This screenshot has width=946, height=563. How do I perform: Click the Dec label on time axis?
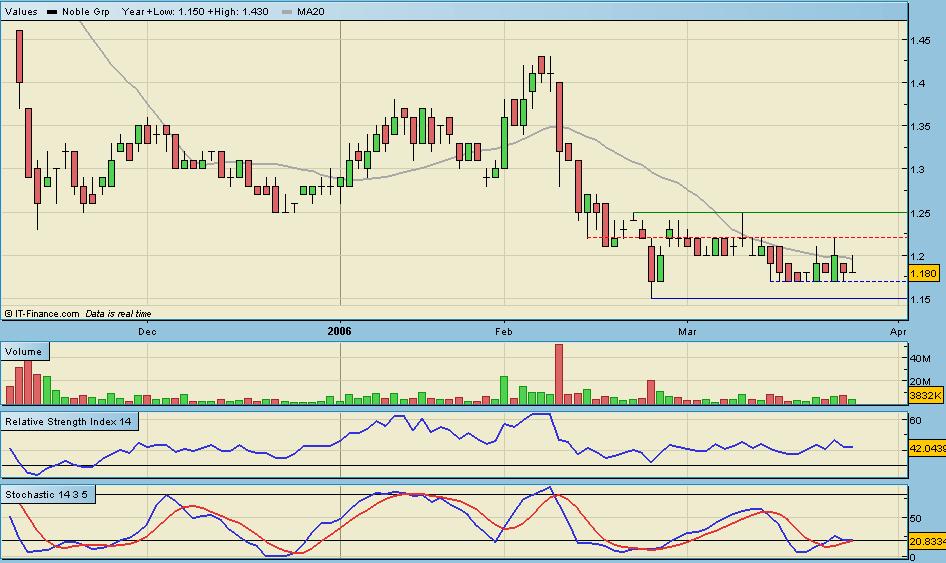[147, 332]
